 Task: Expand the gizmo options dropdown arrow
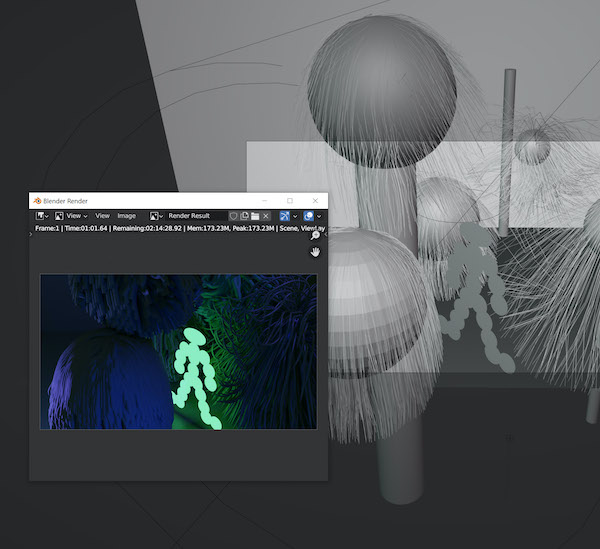295,216
